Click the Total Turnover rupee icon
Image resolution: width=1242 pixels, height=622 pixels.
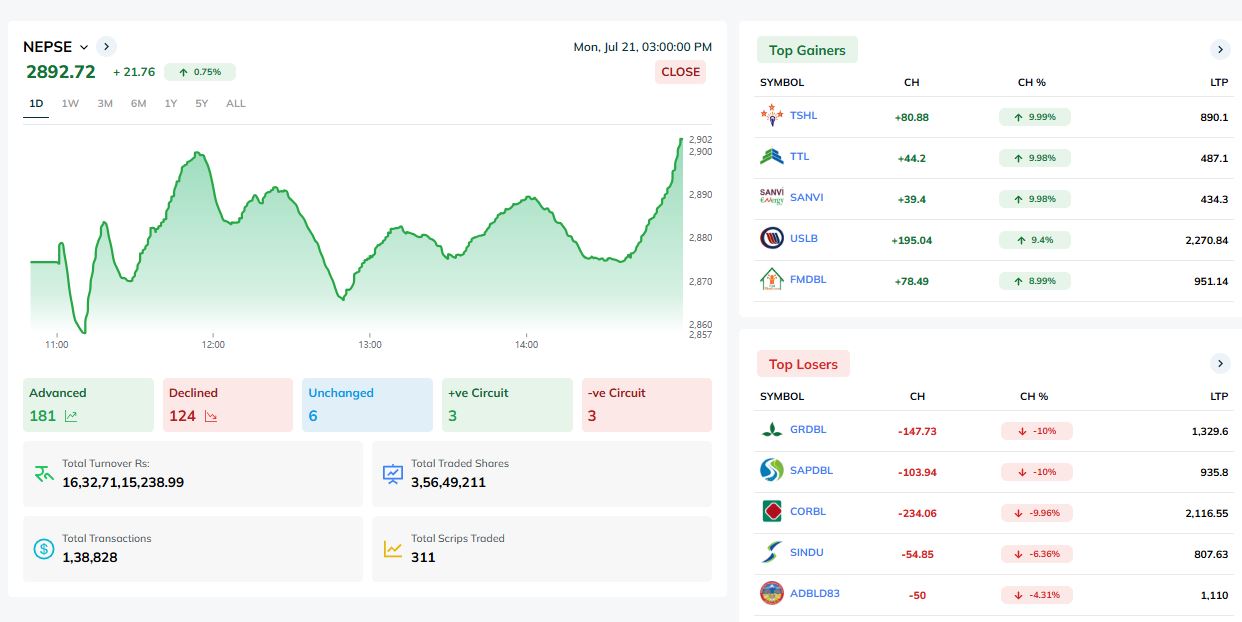tap(44, 473)
